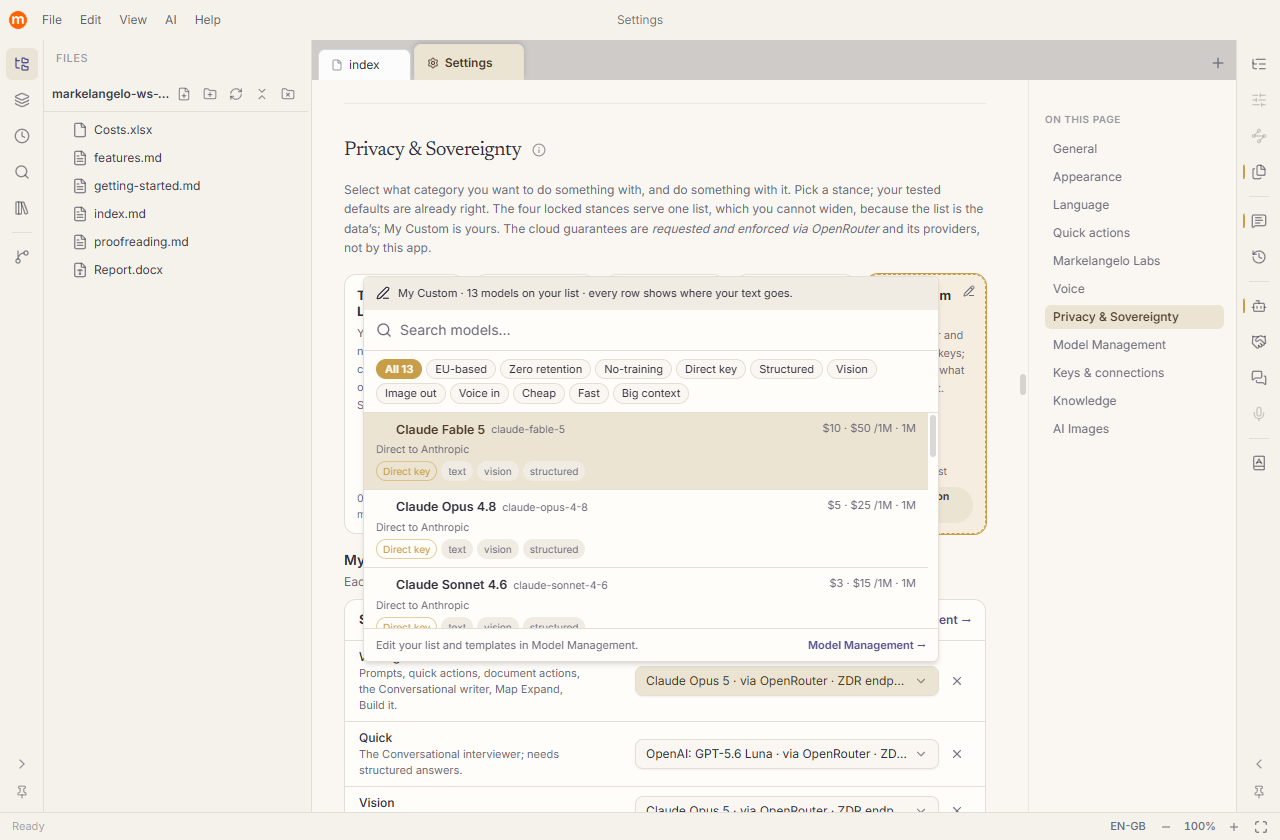Open the comments message icon in right rail
This screenshot has width=1280, height=840.
(1259, 221)
